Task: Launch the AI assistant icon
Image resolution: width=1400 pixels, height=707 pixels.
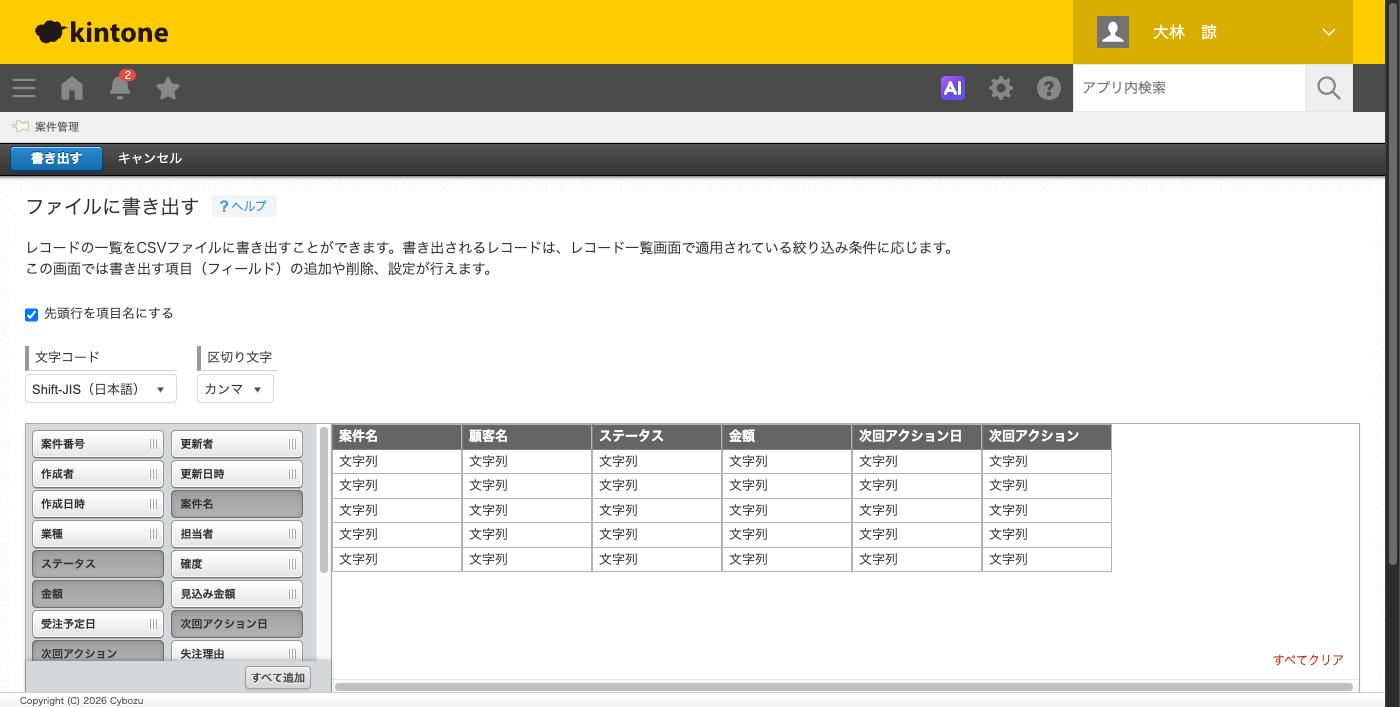Action: click(953, 88)
